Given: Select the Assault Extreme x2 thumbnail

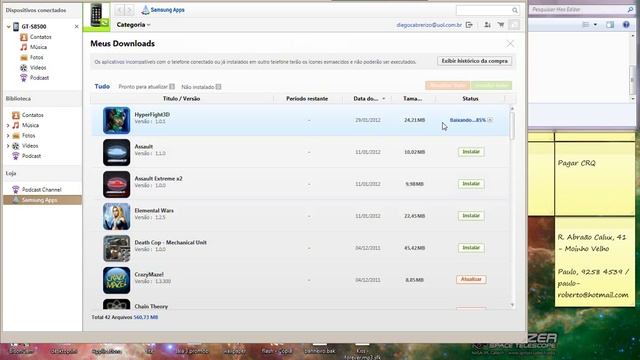Looking at the screenshot, I should tap(116, 184).
